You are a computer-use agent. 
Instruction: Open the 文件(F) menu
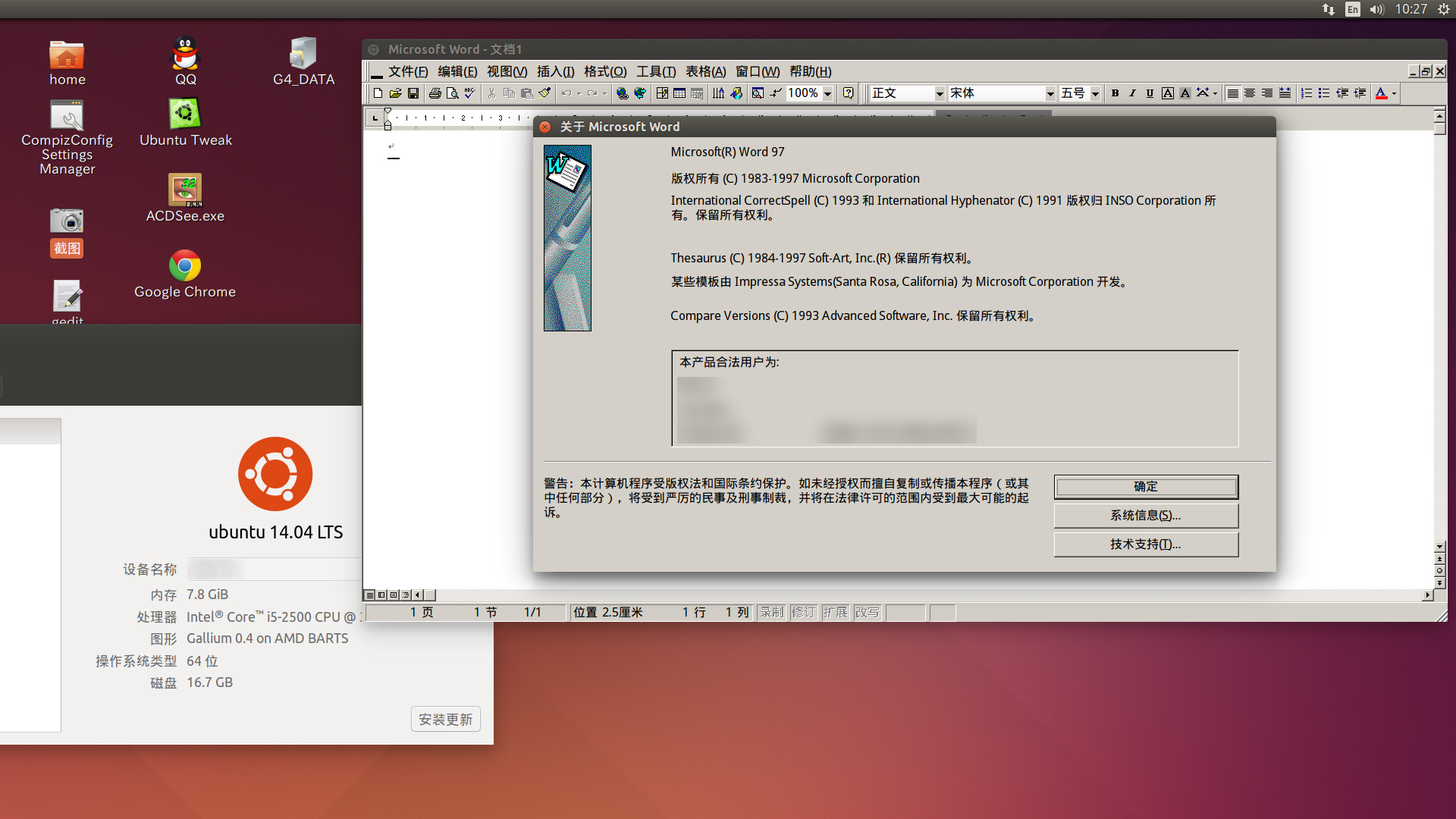click(x=408, y=71)
